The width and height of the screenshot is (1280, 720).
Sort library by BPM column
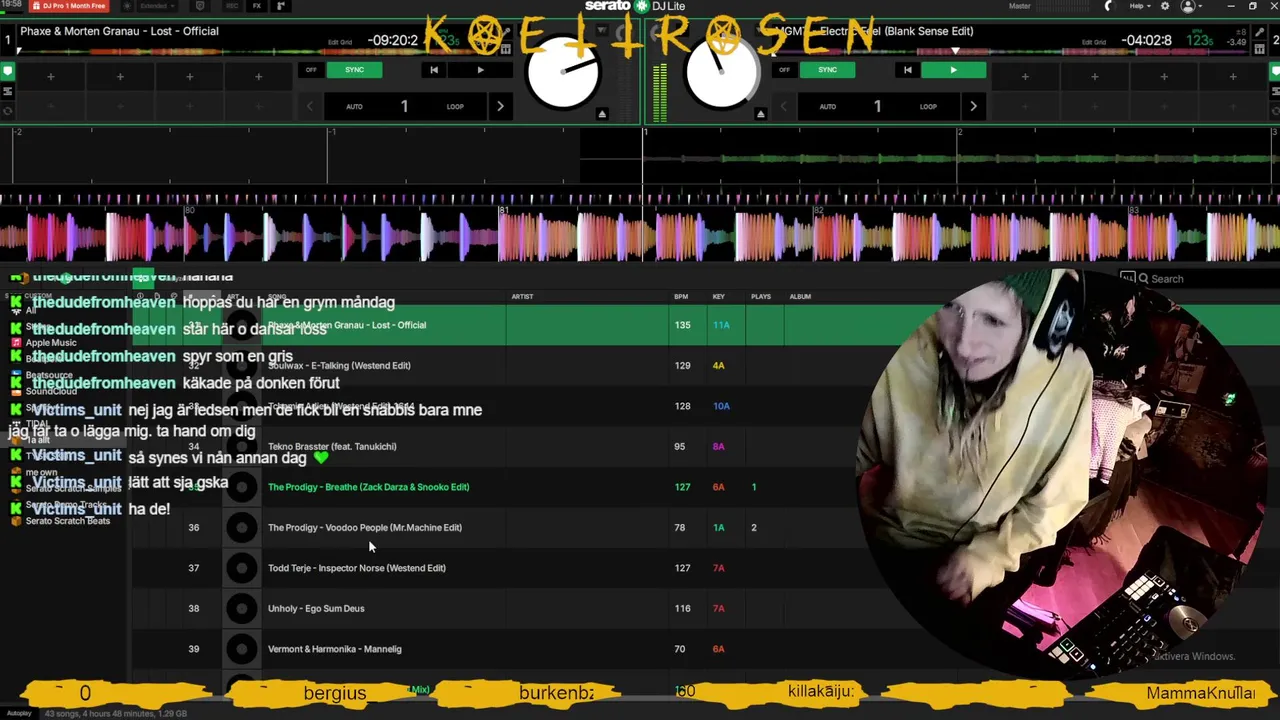(681, 297)
